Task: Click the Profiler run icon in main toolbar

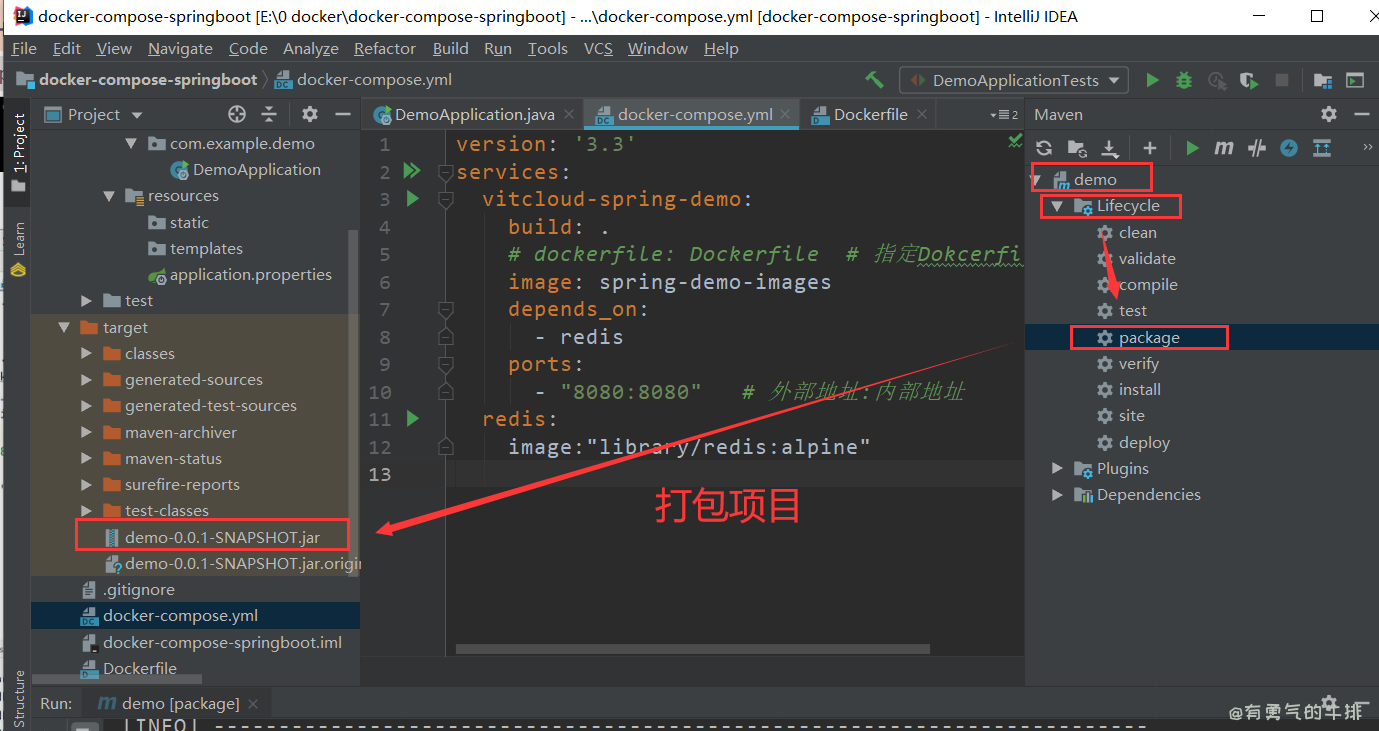Action: (1216, 80)
